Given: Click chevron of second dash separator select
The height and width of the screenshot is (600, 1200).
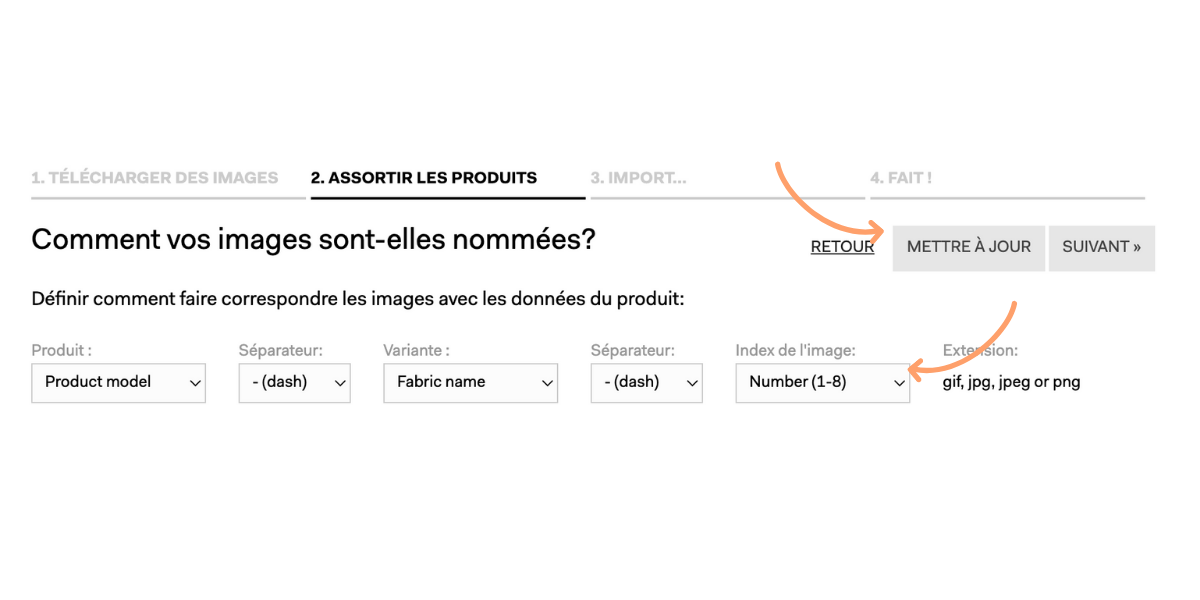Looking at the screenshot, I should coord(691,383).
